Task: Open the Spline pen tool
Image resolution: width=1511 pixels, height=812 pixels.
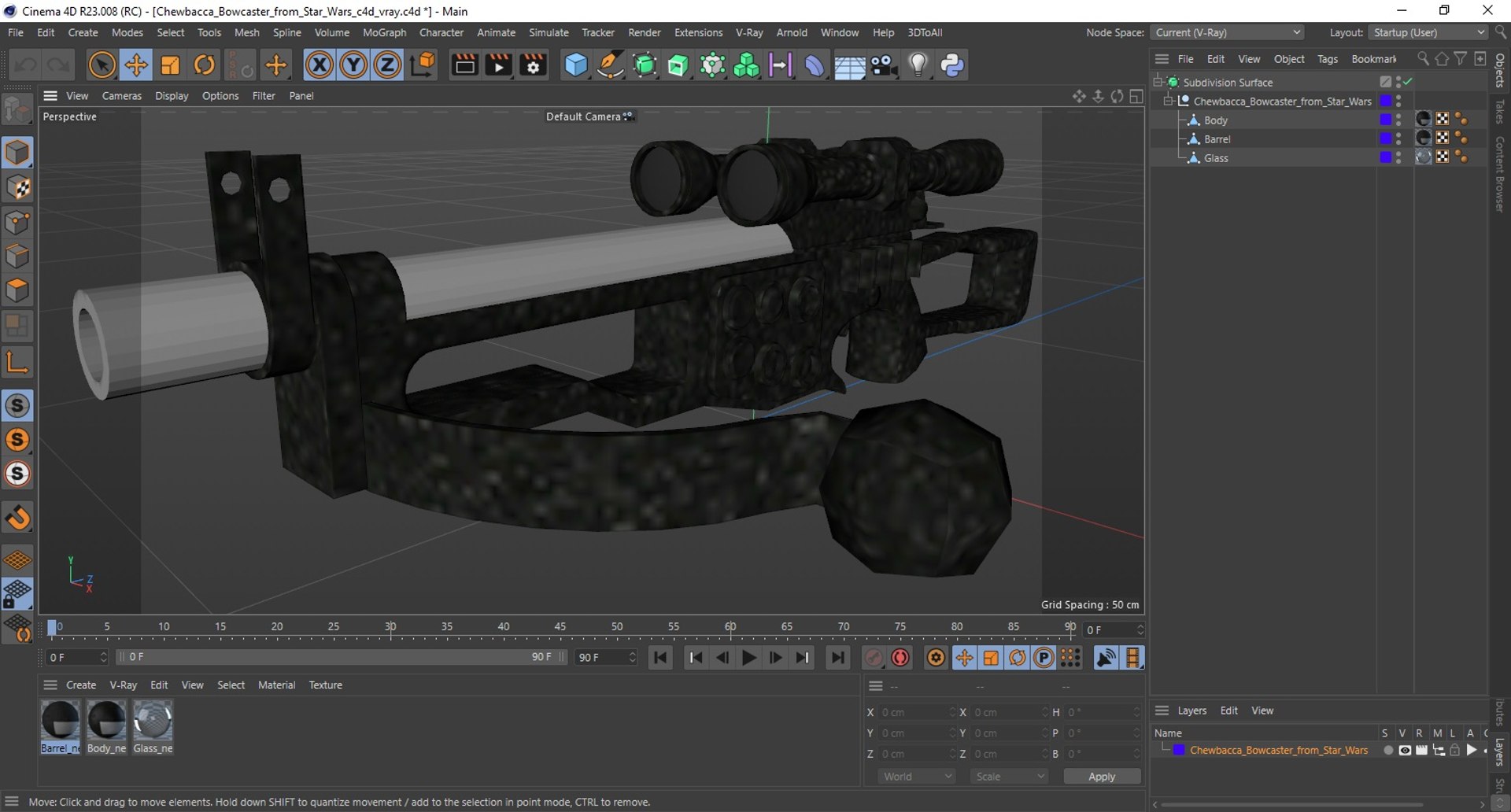Action: coord(610,65)
